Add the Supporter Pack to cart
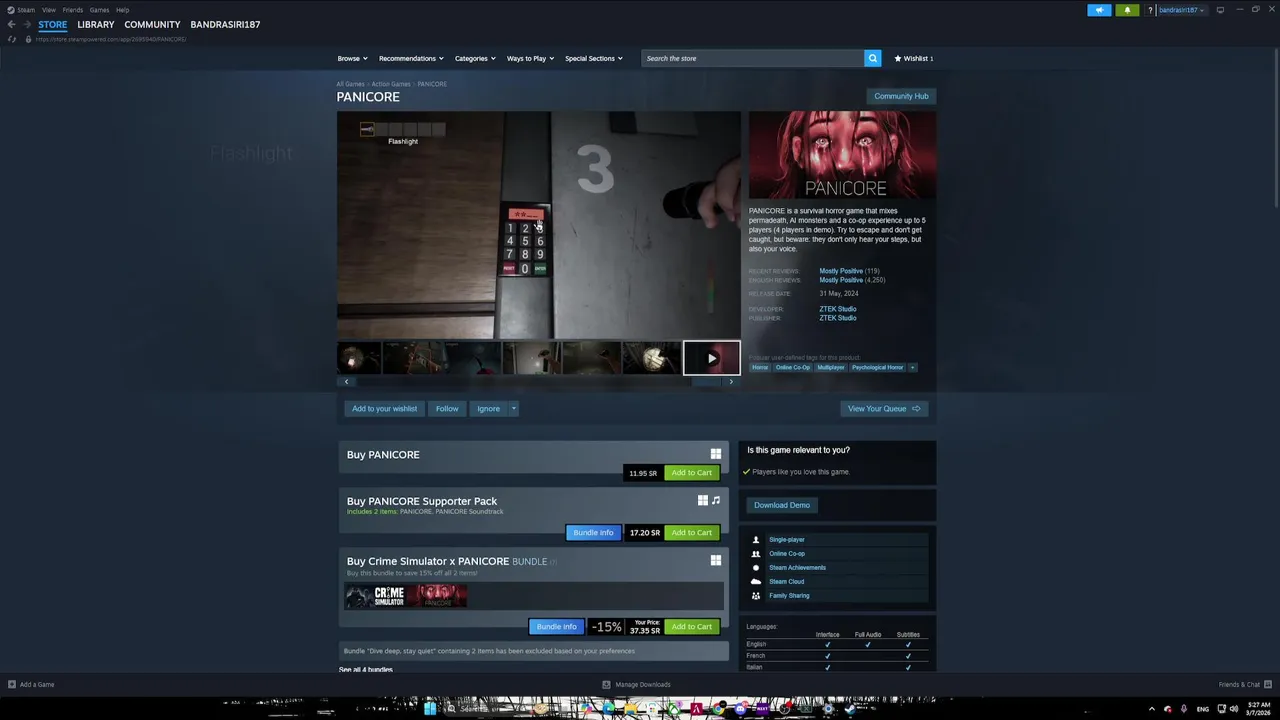 [x=691, y=533]
